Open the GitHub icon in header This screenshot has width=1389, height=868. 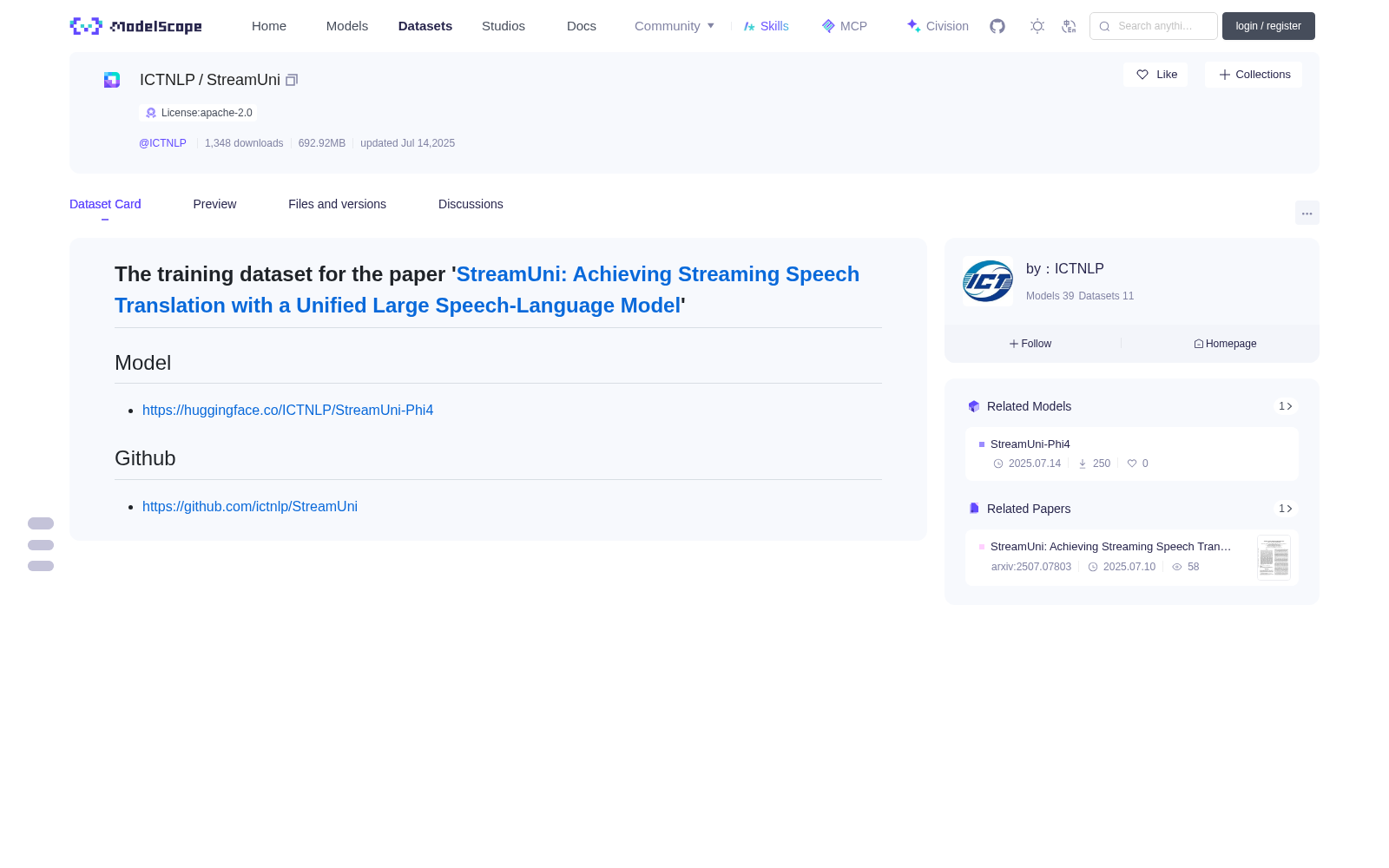pyautogui.click(x=997, y=26)
